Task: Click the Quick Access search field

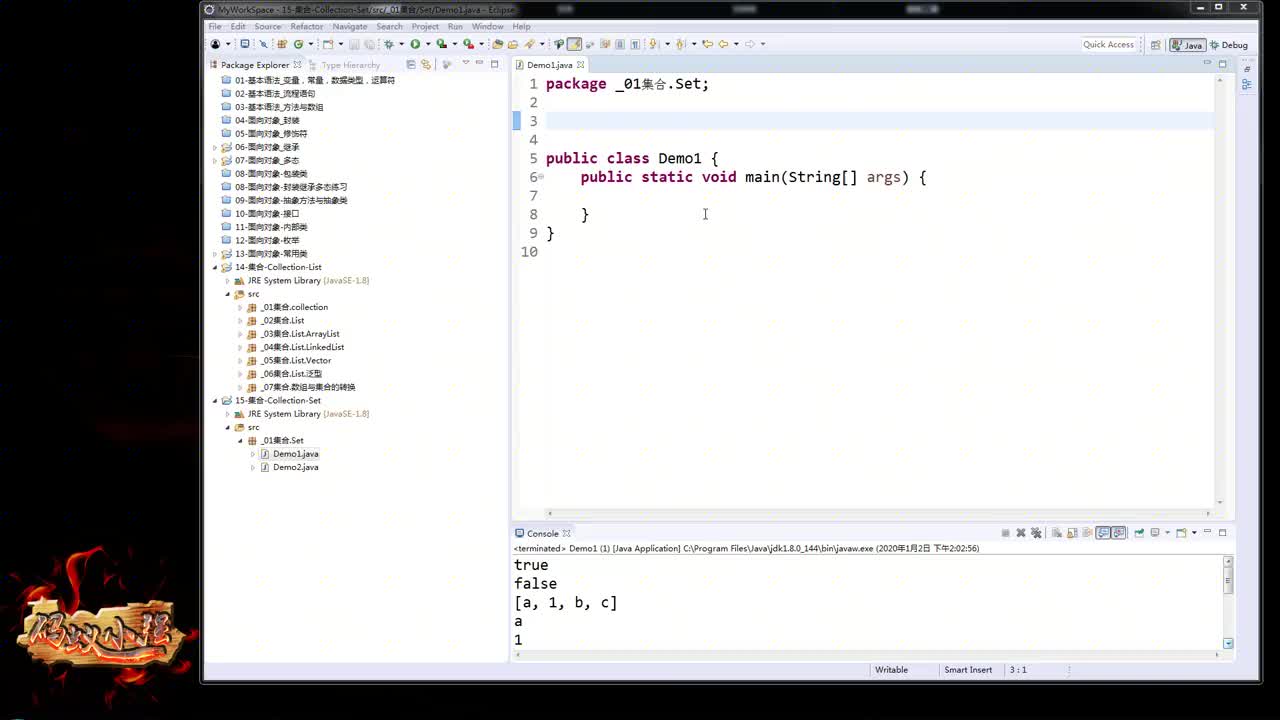Action: 1108,45
